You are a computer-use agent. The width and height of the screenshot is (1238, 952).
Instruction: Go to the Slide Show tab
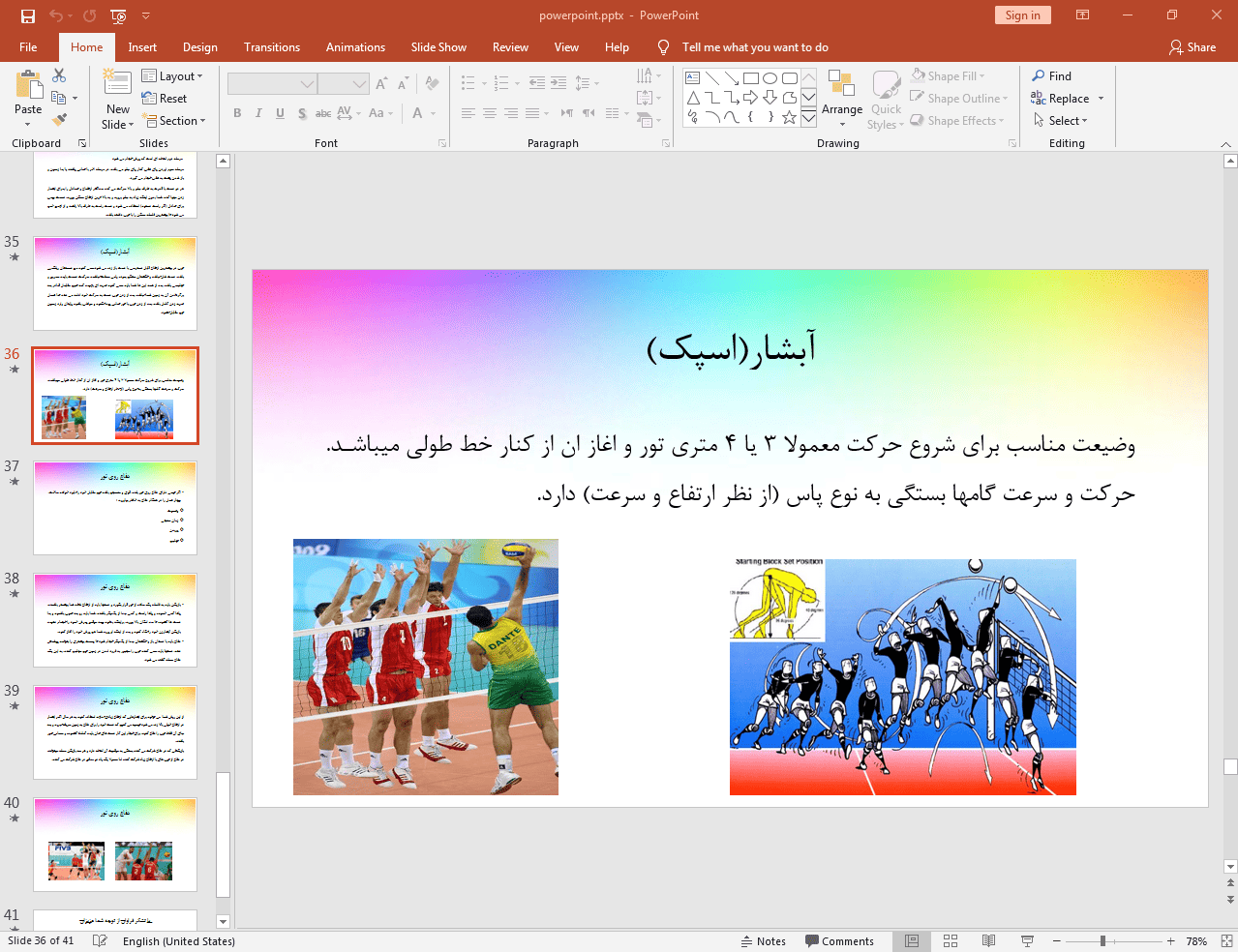click(438, 46)
